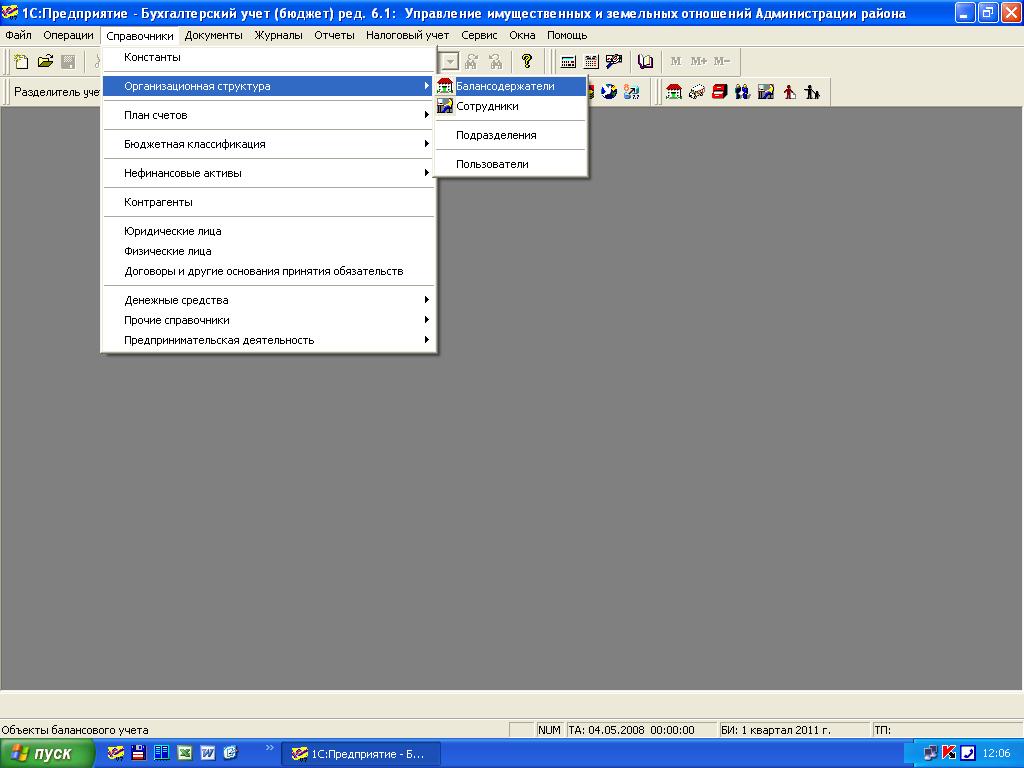Click the 7.7 data transfer toolbar icon

point(632,92)
